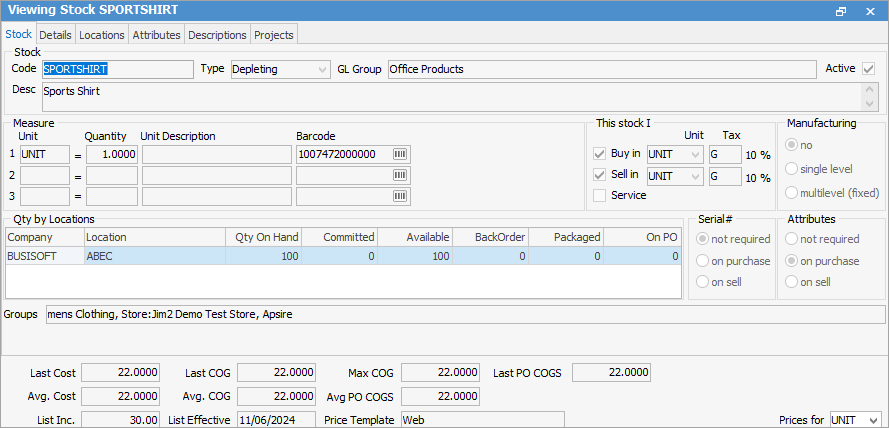The width and height of the screenshot is (889, 428).
Task: Enable the Service checkbox
Action: tap(600, 196)
